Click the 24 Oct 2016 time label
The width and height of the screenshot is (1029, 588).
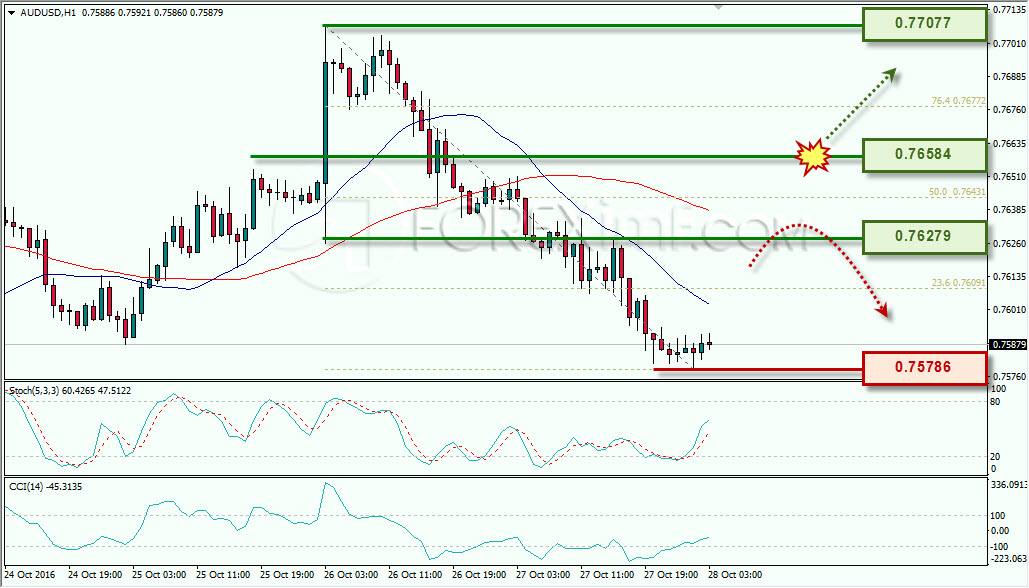click(x=28, y=575)
